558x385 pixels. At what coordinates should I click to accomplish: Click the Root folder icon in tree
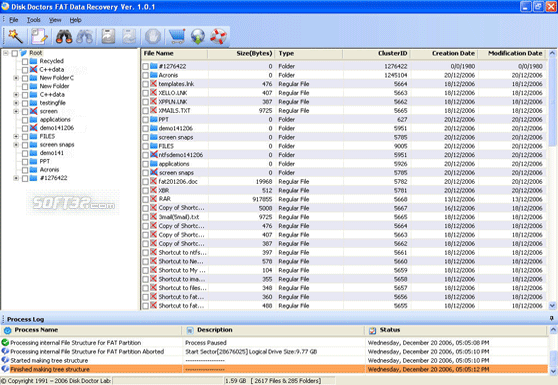[23, 53]
